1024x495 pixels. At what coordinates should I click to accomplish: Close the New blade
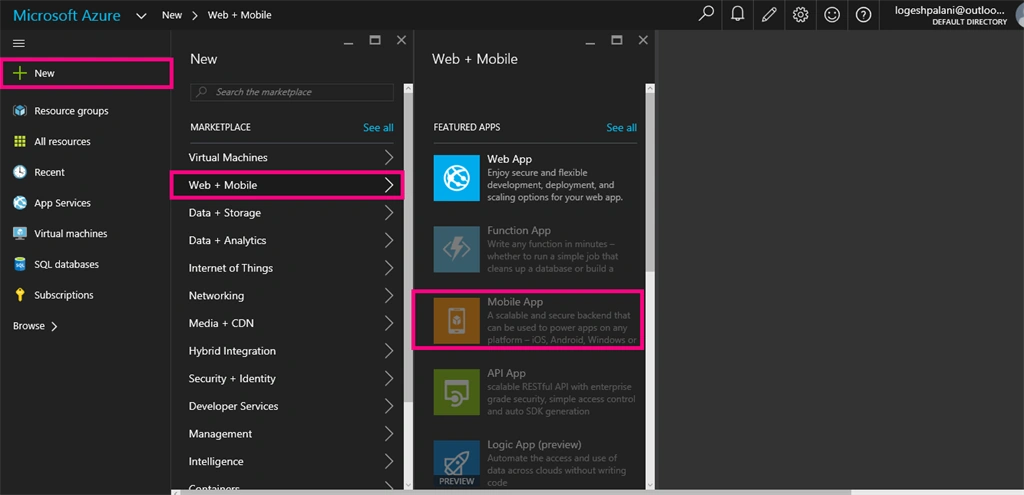point(402,40)
